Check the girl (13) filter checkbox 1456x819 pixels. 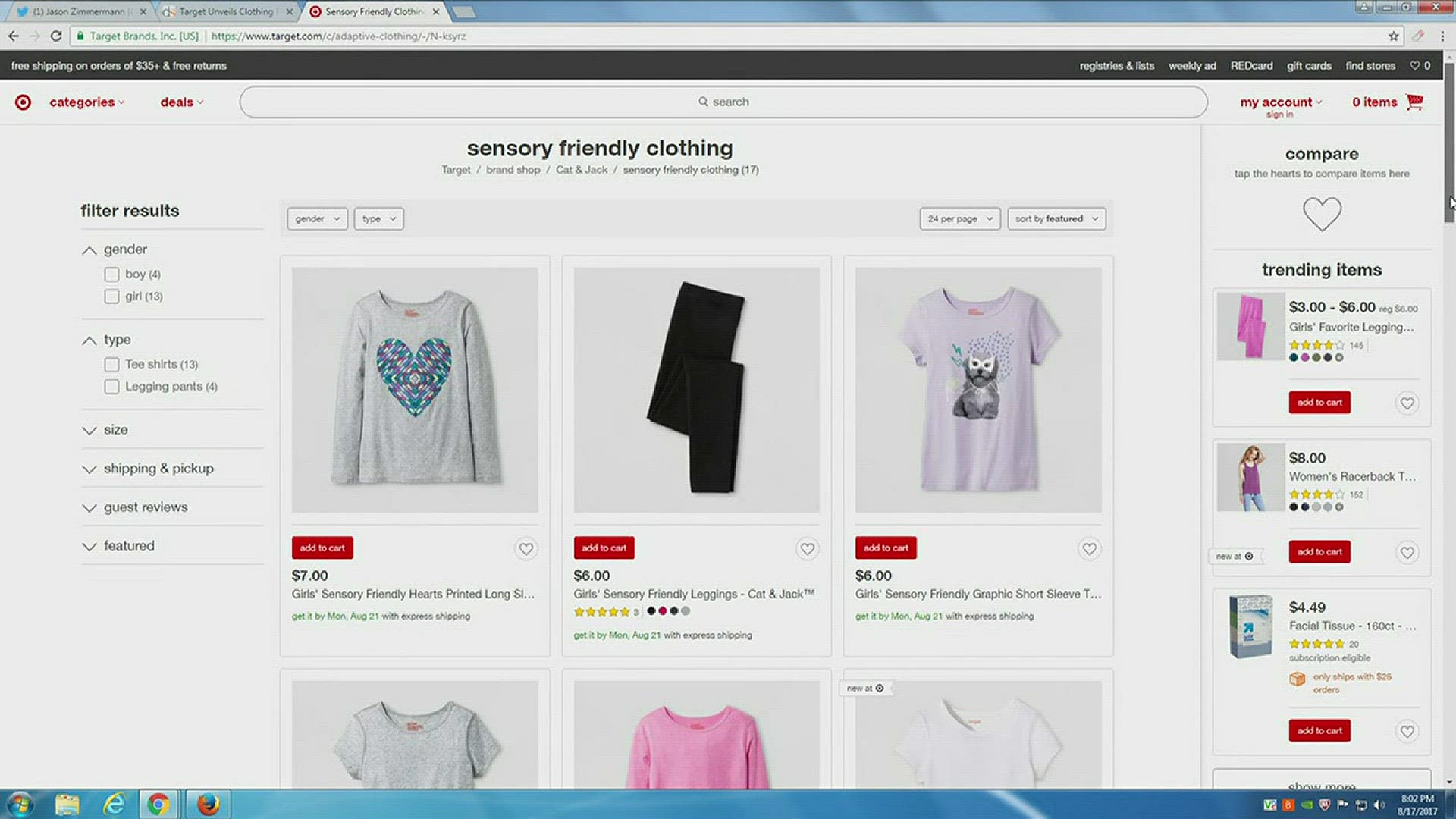(x=111, y=296)
